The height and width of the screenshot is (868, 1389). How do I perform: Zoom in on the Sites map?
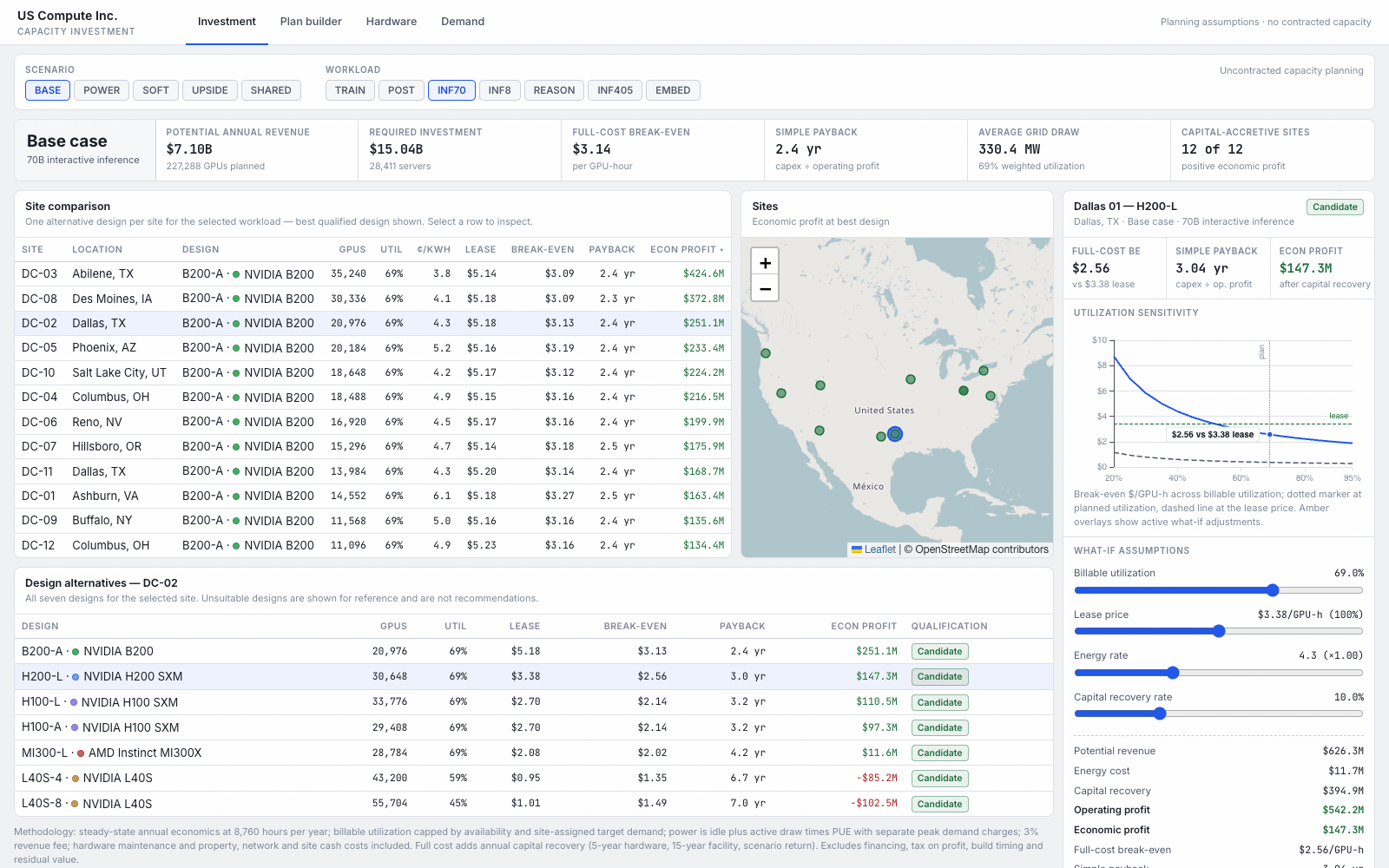(x=765, y=262)
